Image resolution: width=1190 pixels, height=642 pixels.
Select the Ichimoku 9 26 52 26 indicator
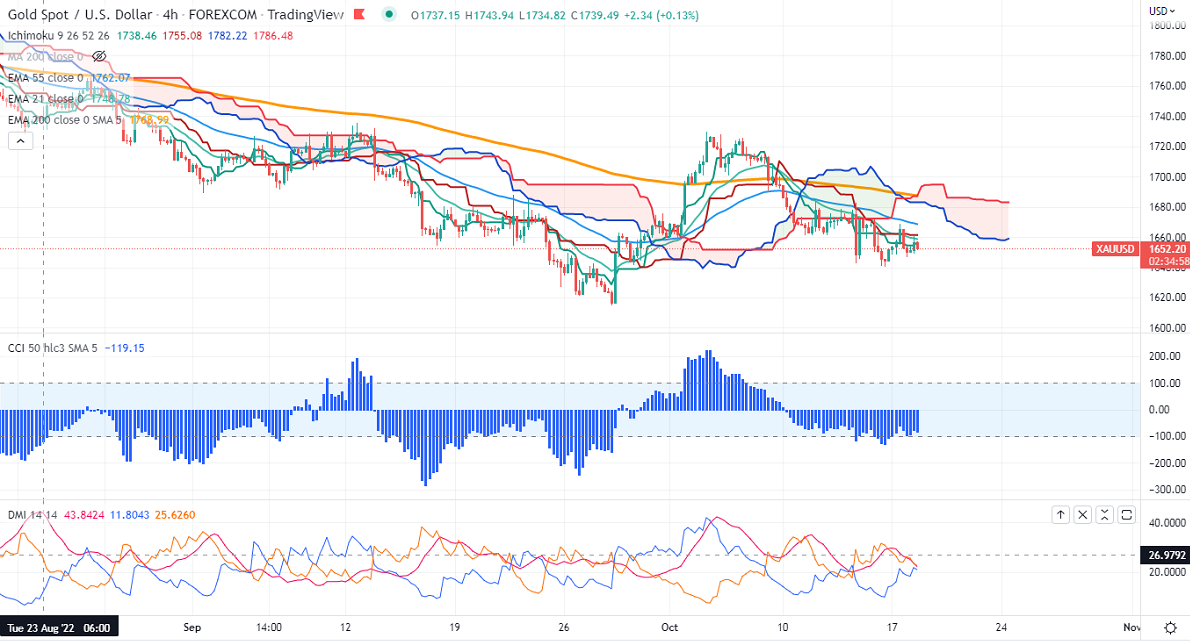point(58,36)
